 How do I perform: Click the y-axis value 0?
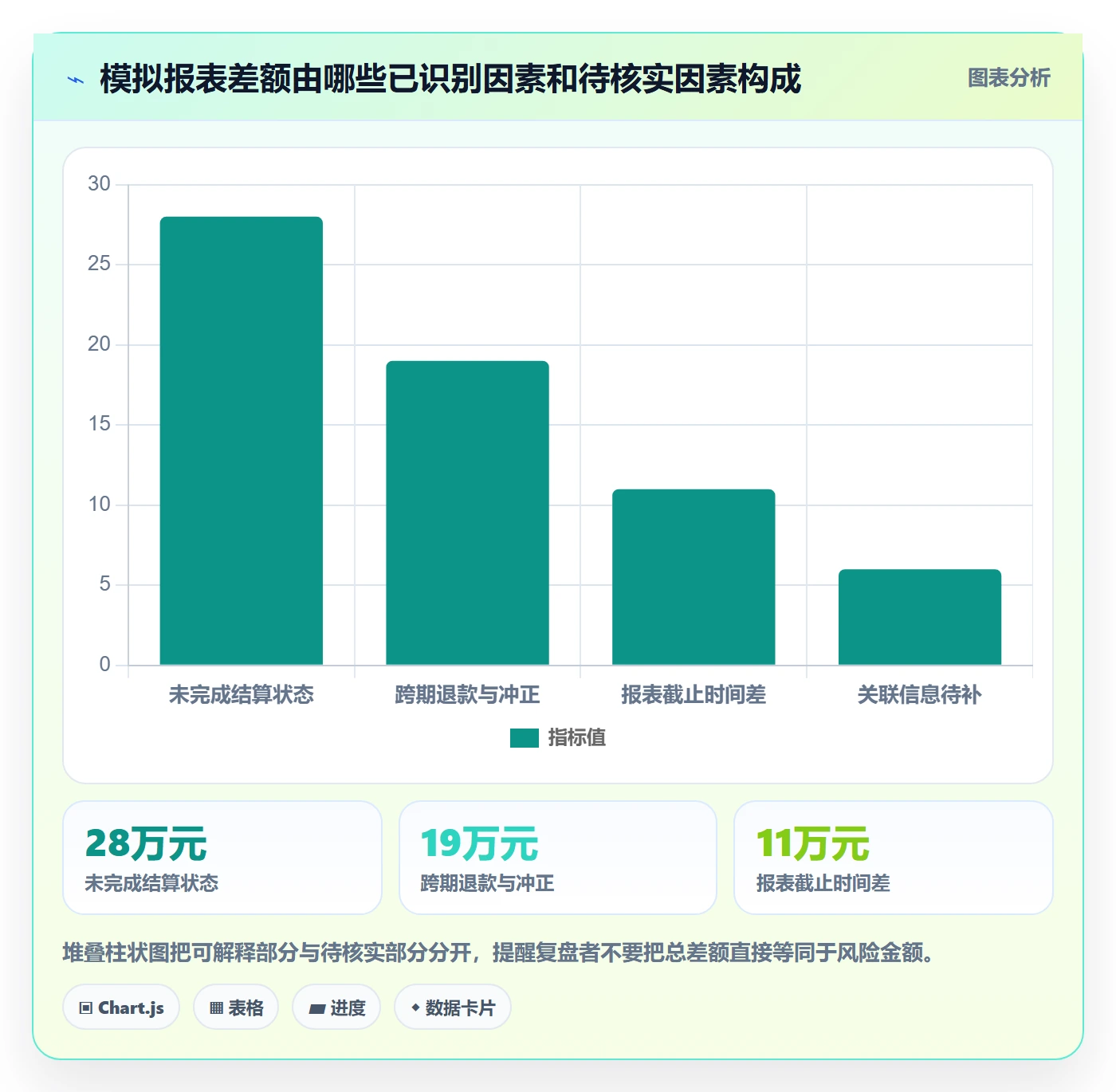point(105,665)
